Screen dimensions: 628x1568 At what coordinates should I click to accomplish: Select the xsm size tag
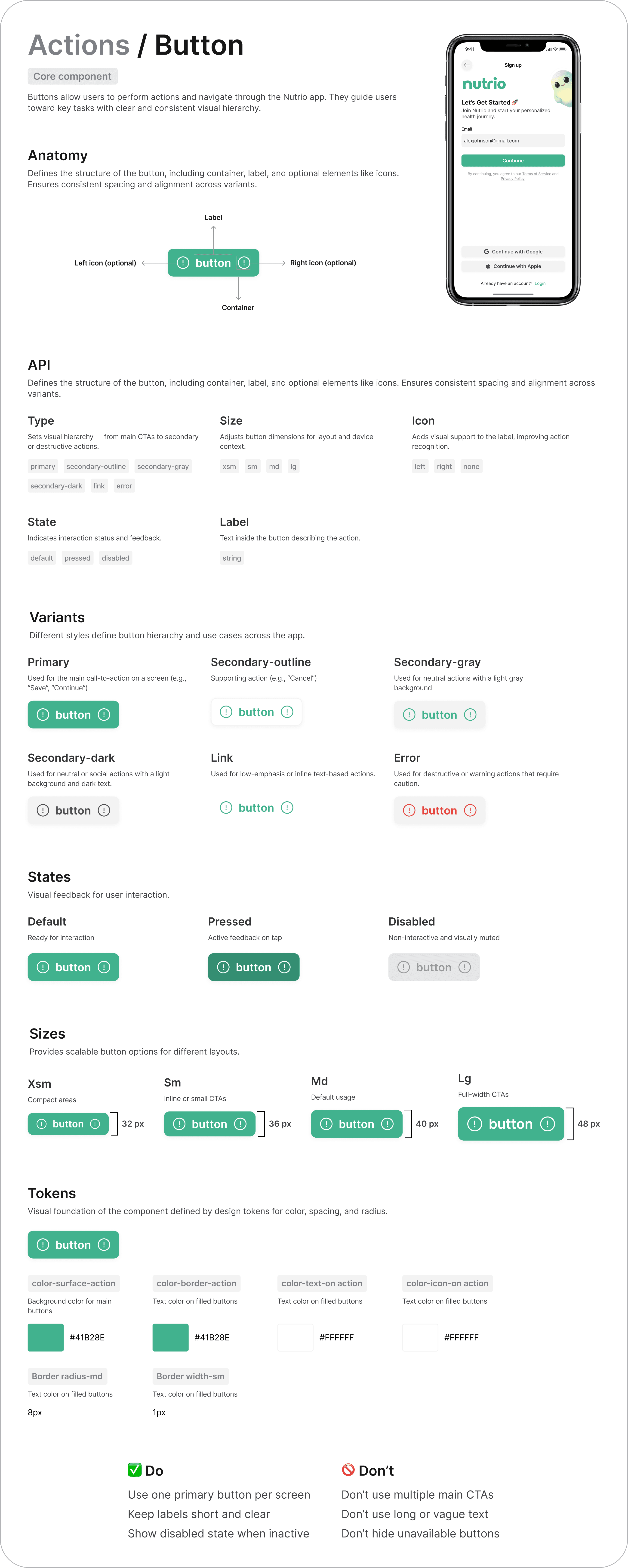pos(229,466)
